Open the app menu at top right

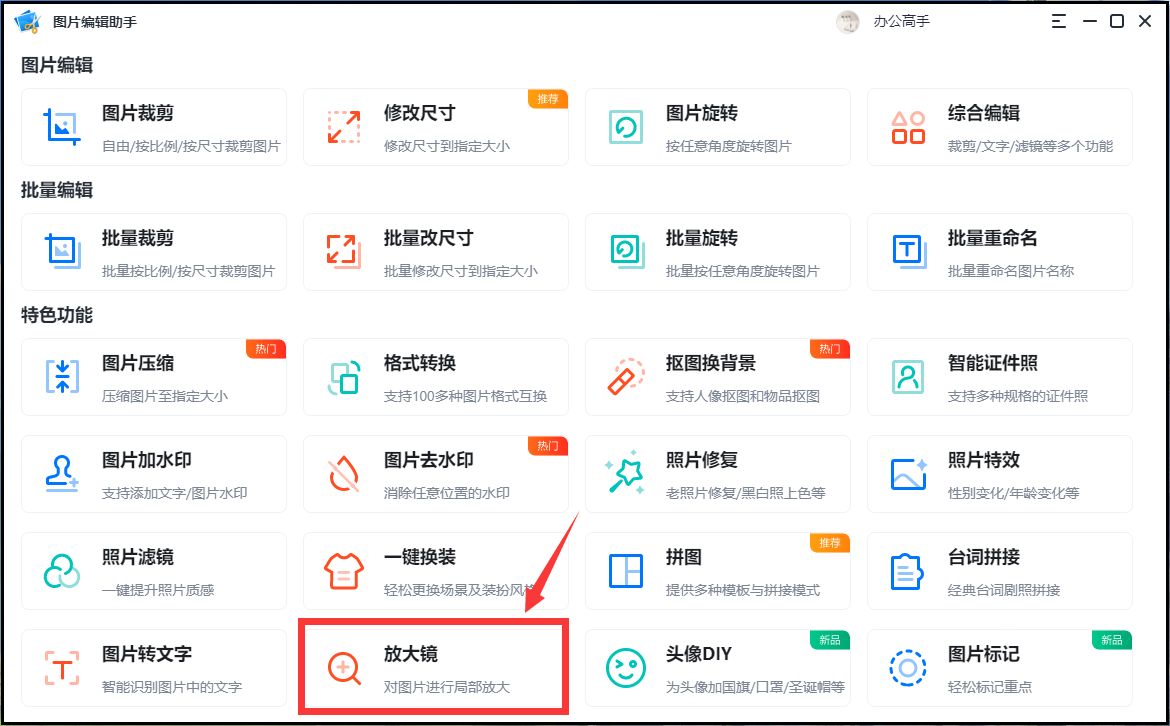(1058, 20)
